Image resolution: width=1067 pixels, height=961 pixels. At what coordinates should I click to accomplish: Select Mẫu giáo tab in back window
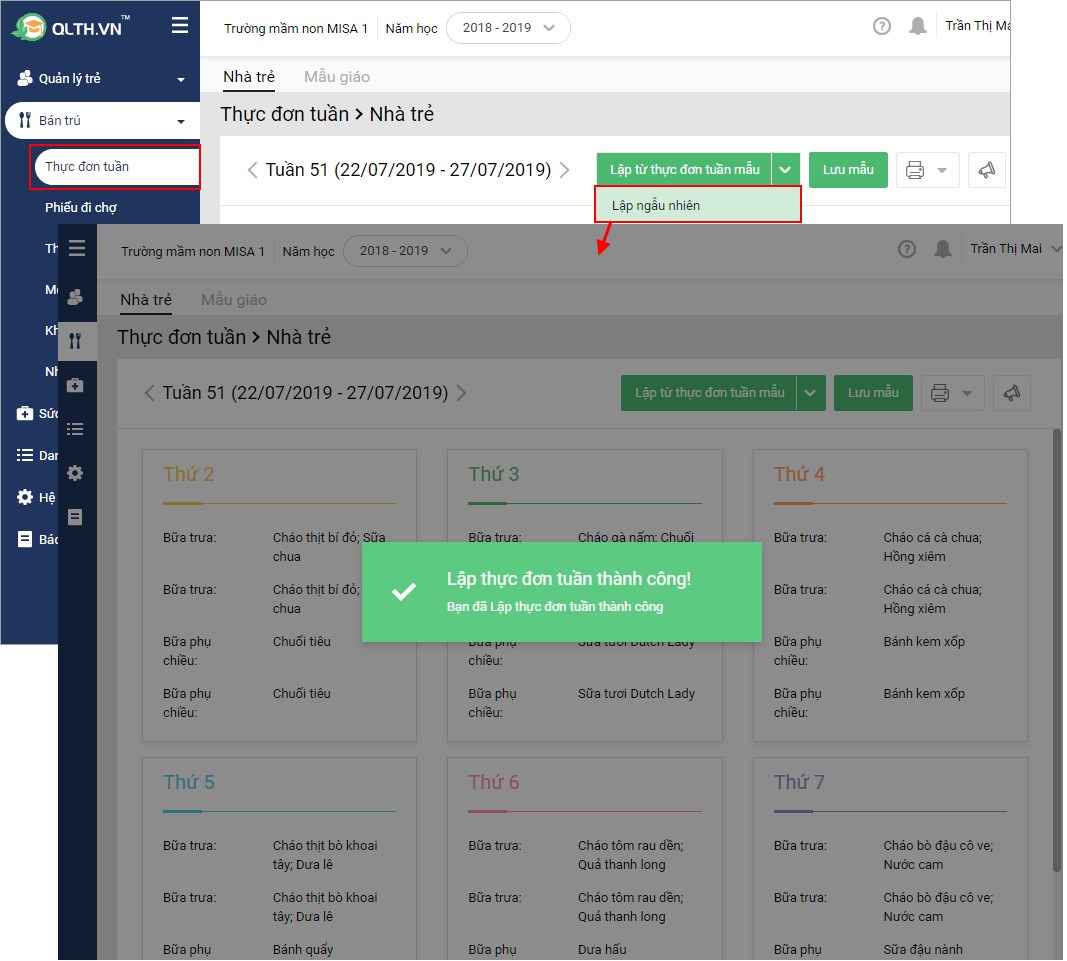[x=337, y=77]
